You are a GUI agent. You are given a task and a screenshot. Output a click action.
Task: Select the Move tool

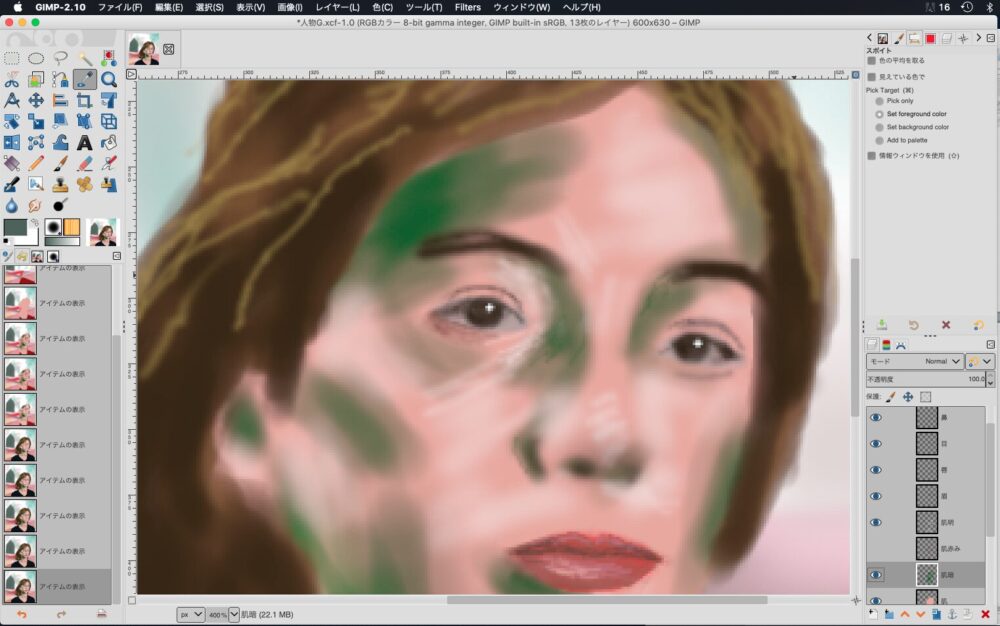click(36, 100)
